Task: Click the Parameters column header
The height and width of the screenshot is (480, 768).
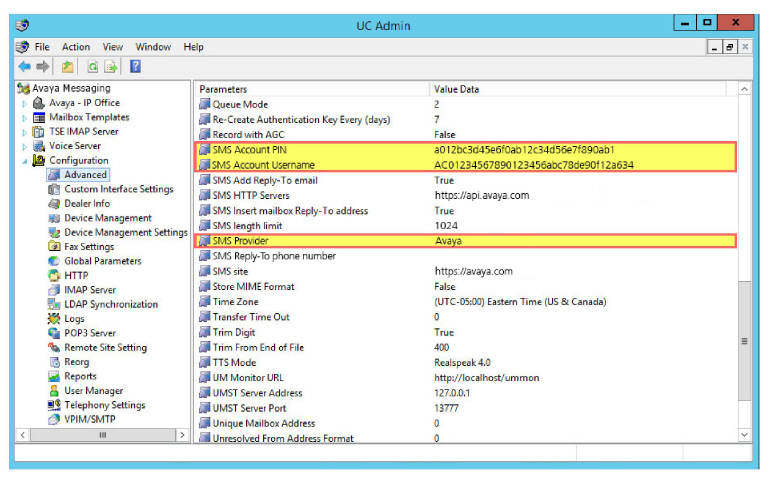Action: [312, 89]
